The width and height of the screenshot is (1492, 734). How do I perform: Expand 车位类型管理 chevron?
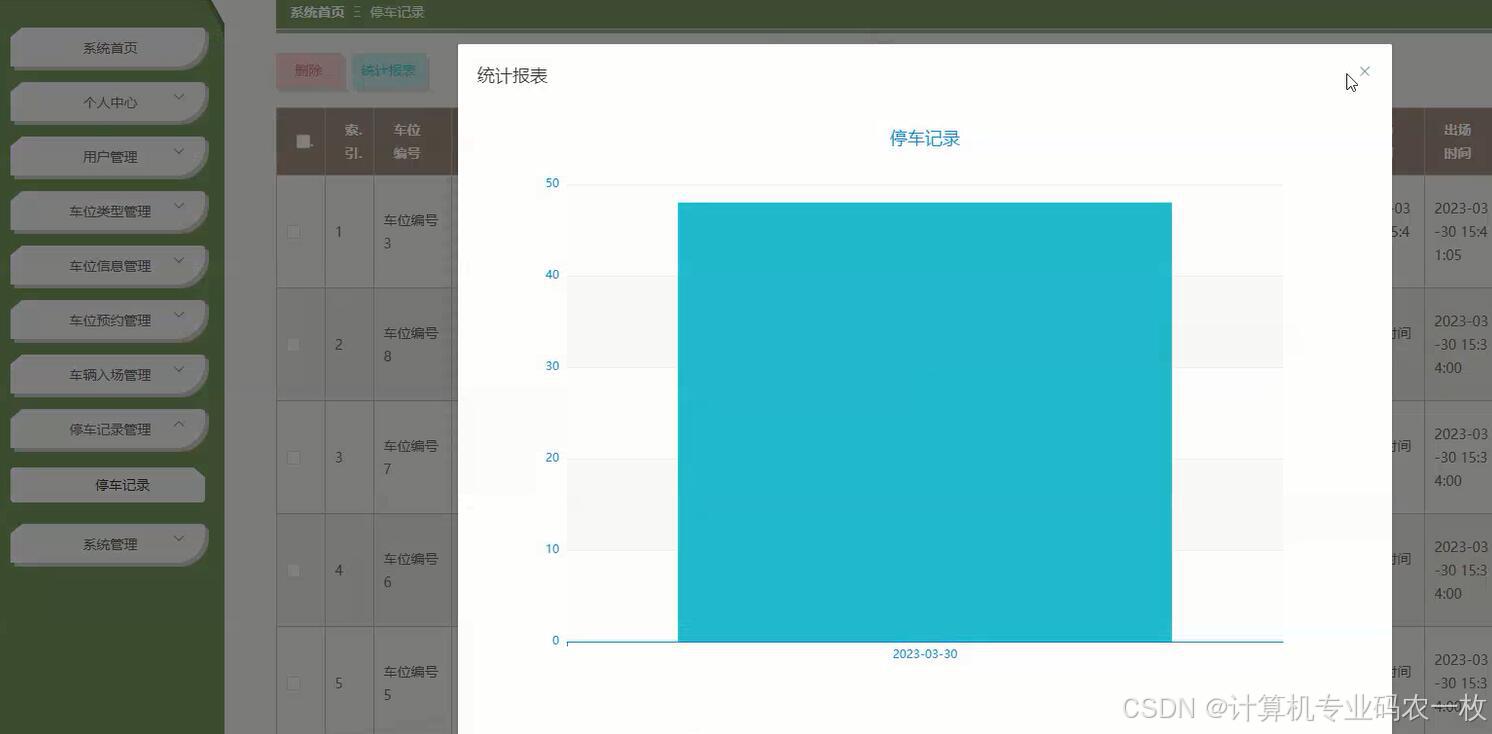(x=179, y=206)
